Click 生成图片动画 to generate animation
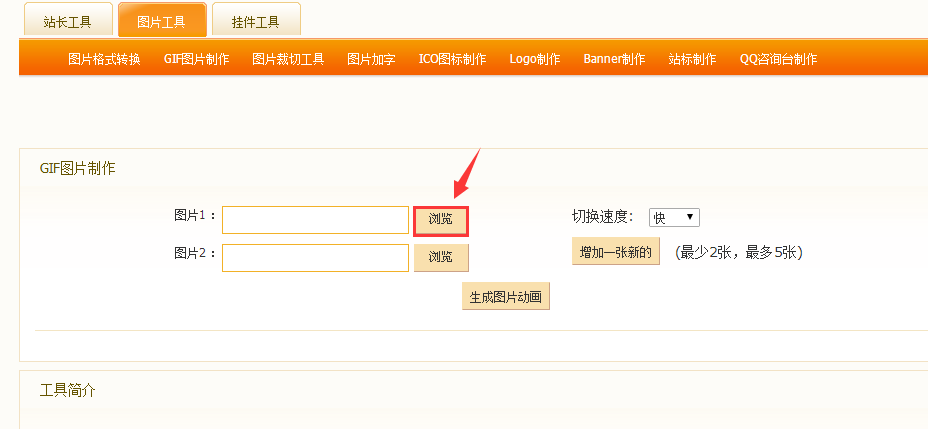 point(505,296)
